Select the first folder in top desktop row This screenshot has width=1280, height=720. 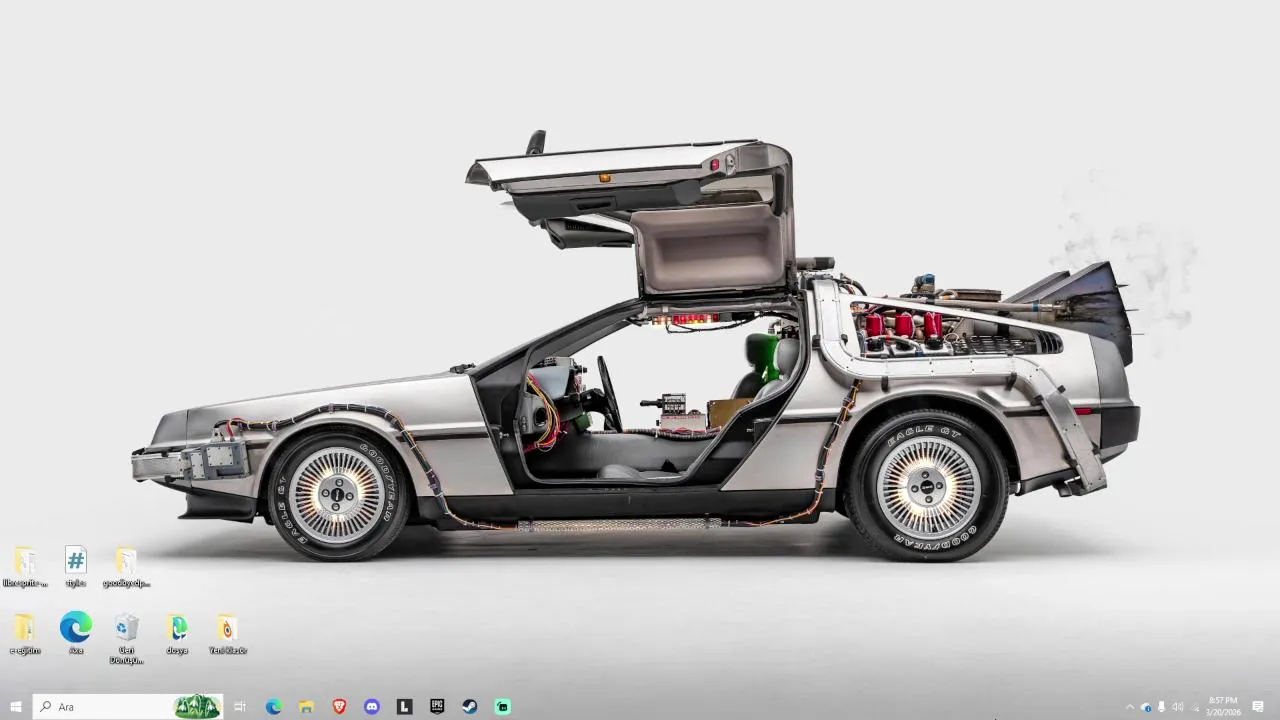pos(25,566)
